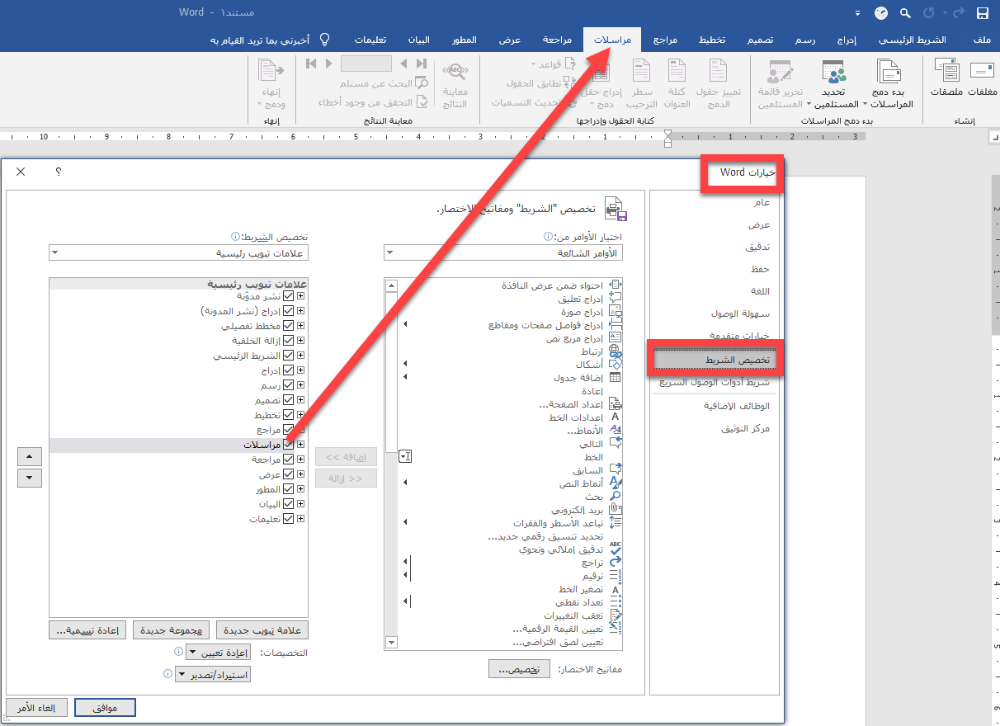Toggle the تصميم checkbox in tabs tree
This screenshot has width=1000, height=726.
click(x=288, y=400)
